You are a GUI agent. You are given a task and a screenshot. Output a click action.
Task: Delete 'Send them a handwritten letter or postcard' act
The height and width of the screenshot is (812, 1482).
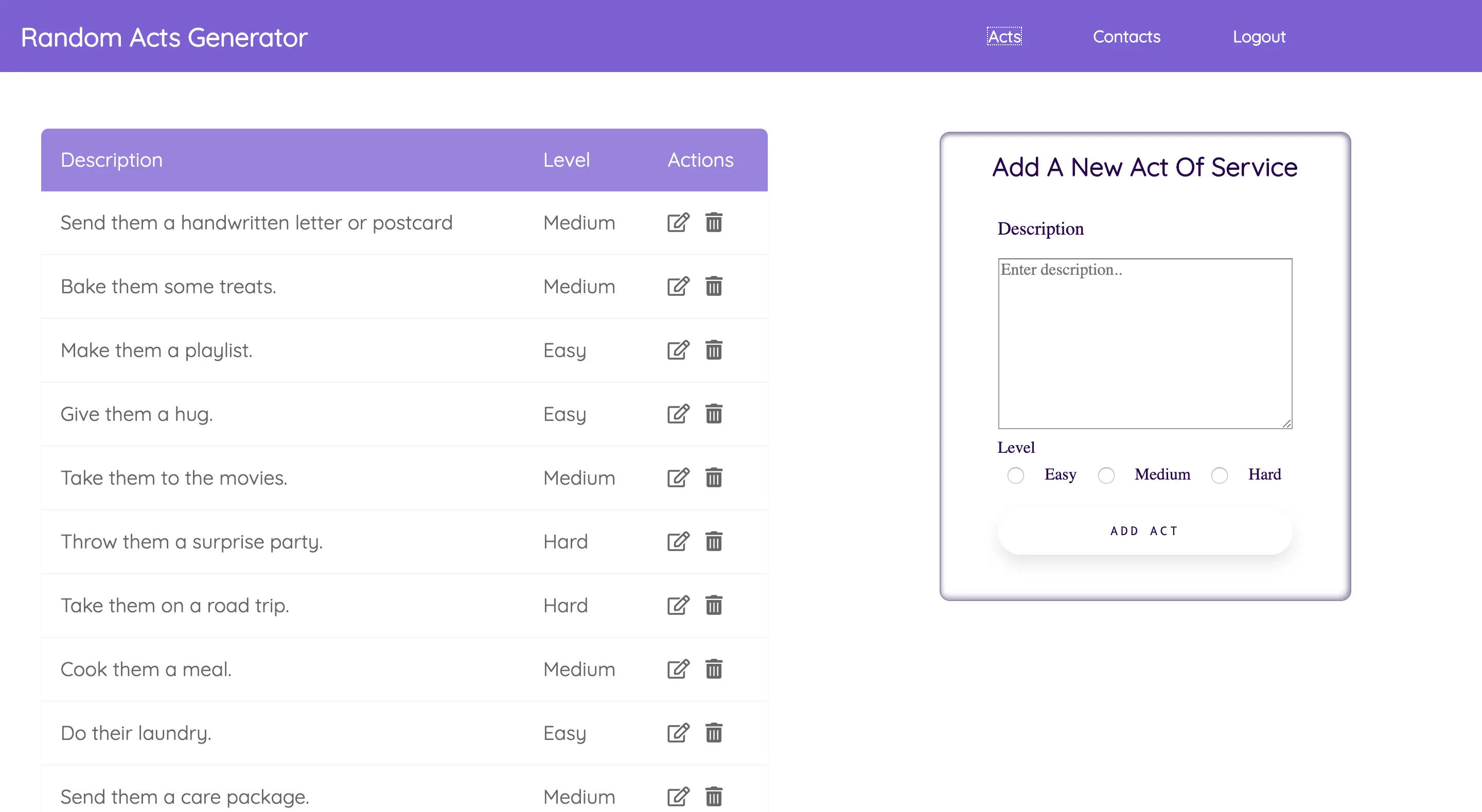(713, 222)
